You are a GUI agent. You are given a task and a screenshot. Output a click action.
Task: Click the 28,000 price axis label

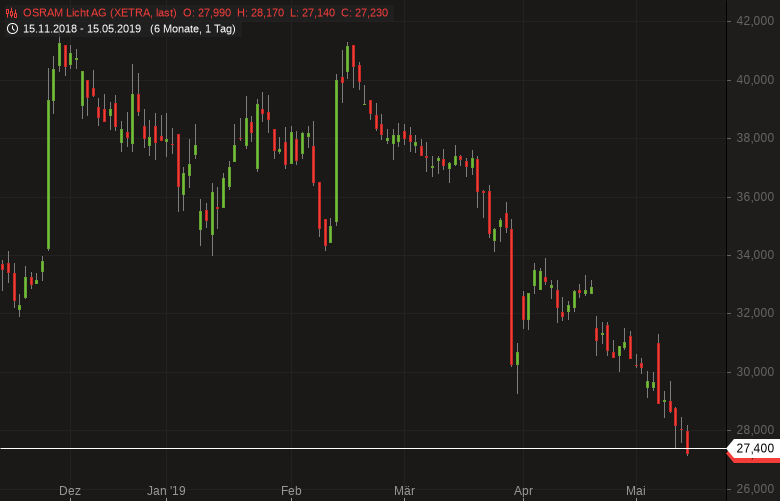(755, 430)
